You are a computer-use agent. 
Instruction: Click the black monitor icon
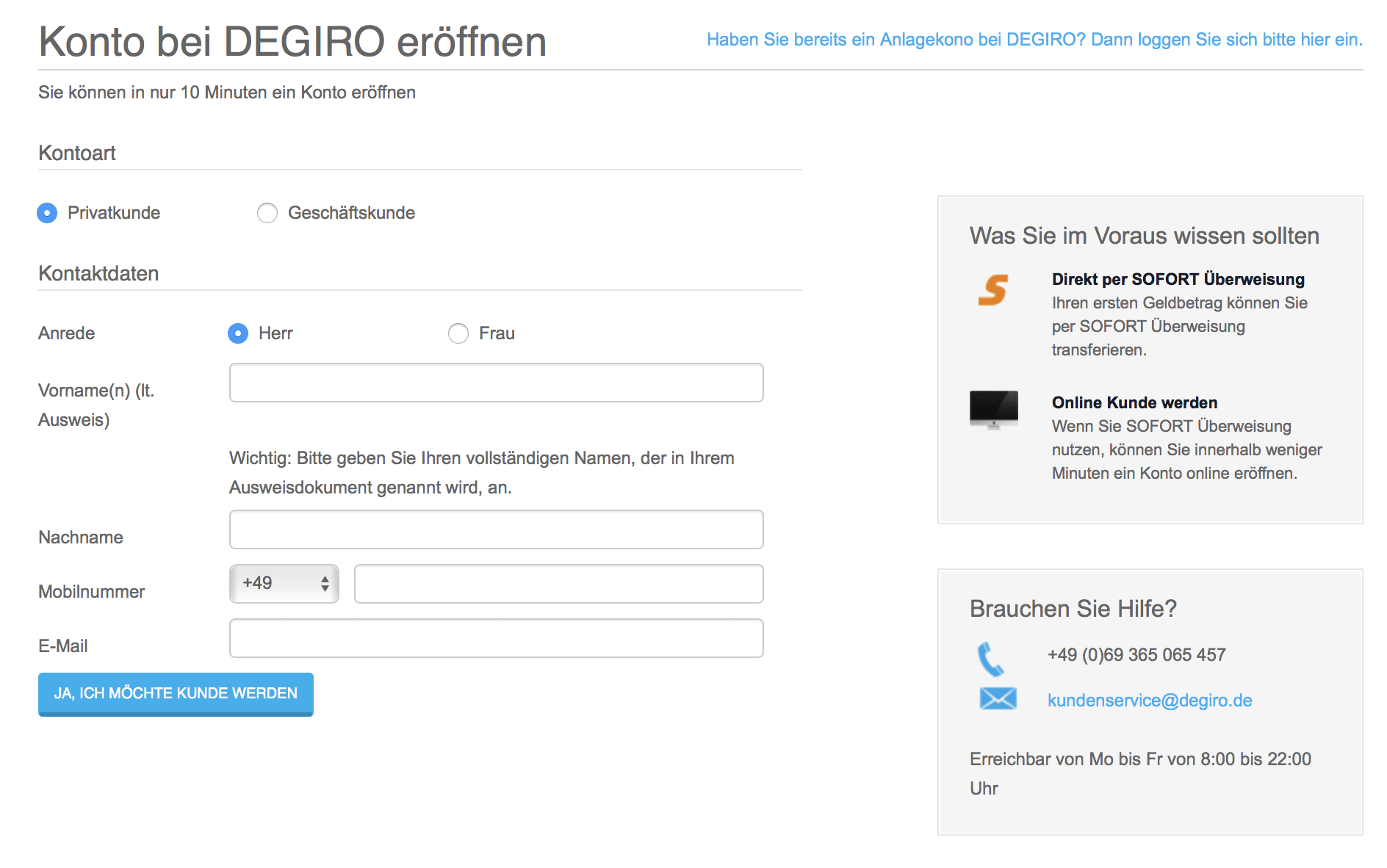pyautogui.click(x=994, y=409)
